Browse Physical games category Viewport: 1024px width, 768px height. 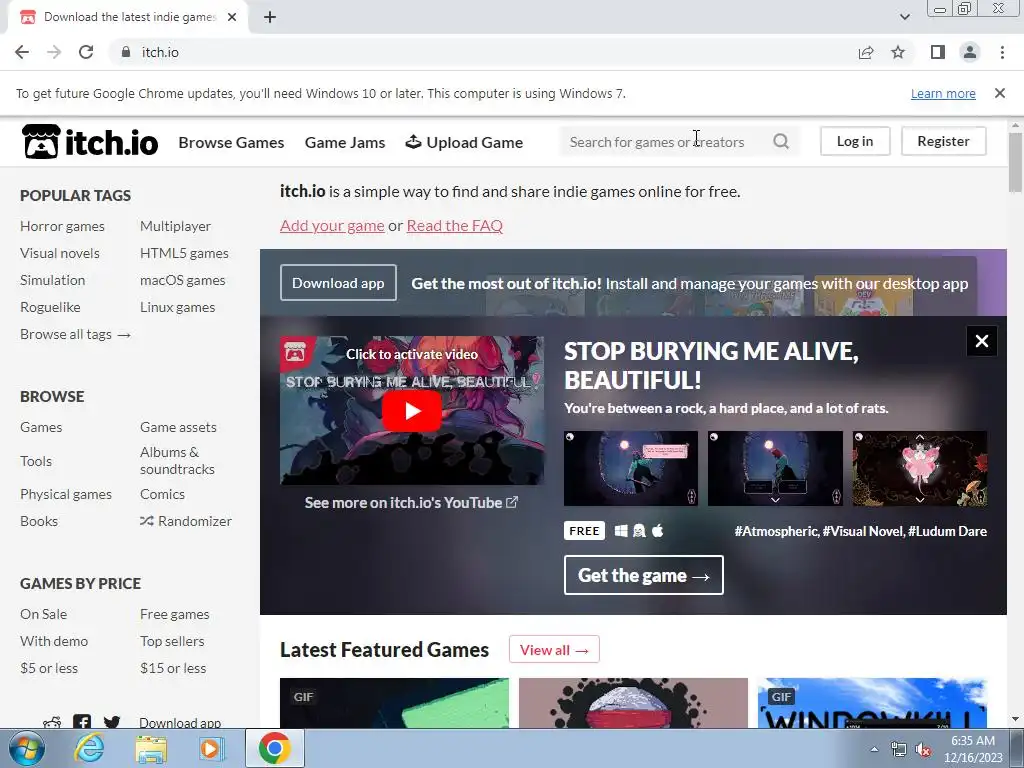coord(66,494)
